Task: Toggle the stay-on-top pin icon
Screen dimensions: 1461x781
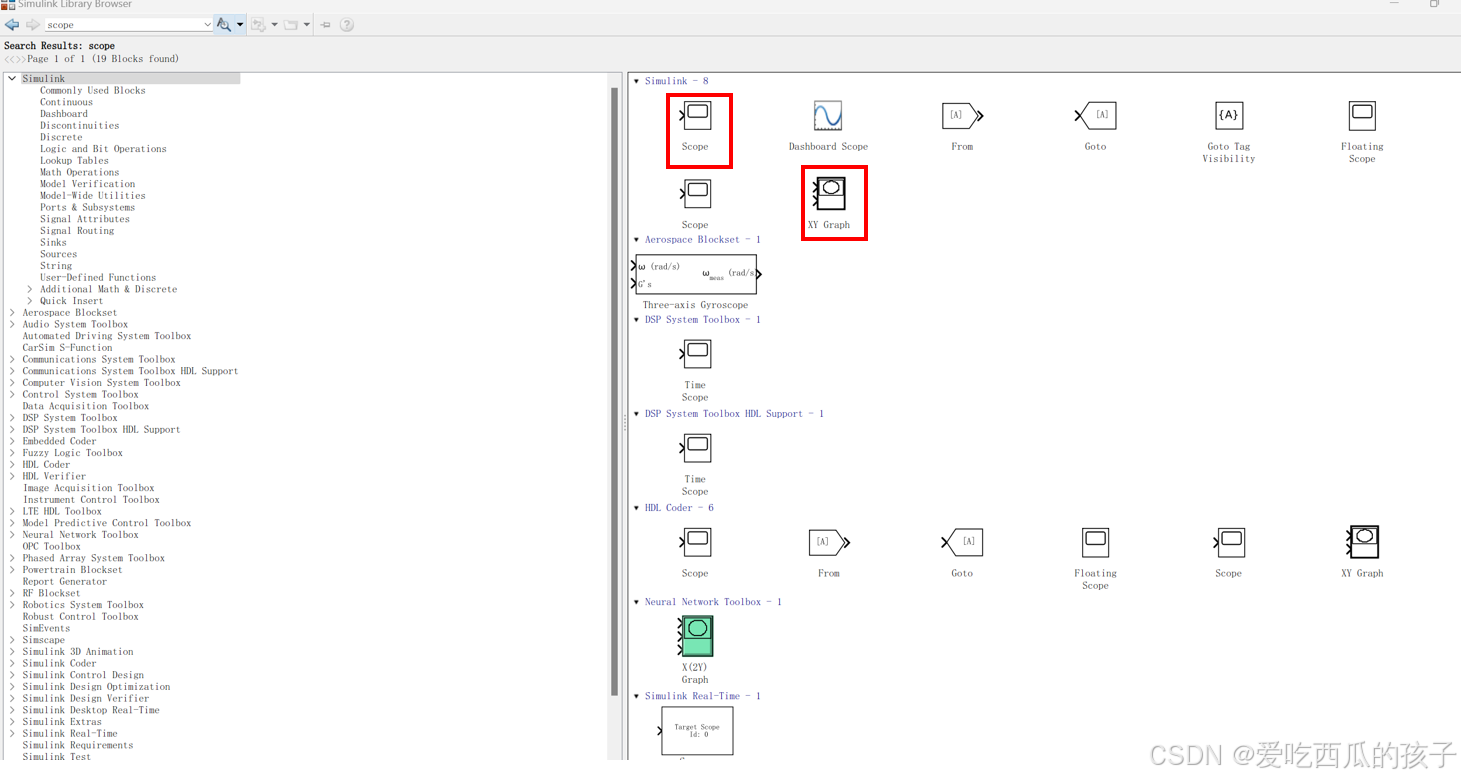Action: pyautogui.click(x=325, y=24)
